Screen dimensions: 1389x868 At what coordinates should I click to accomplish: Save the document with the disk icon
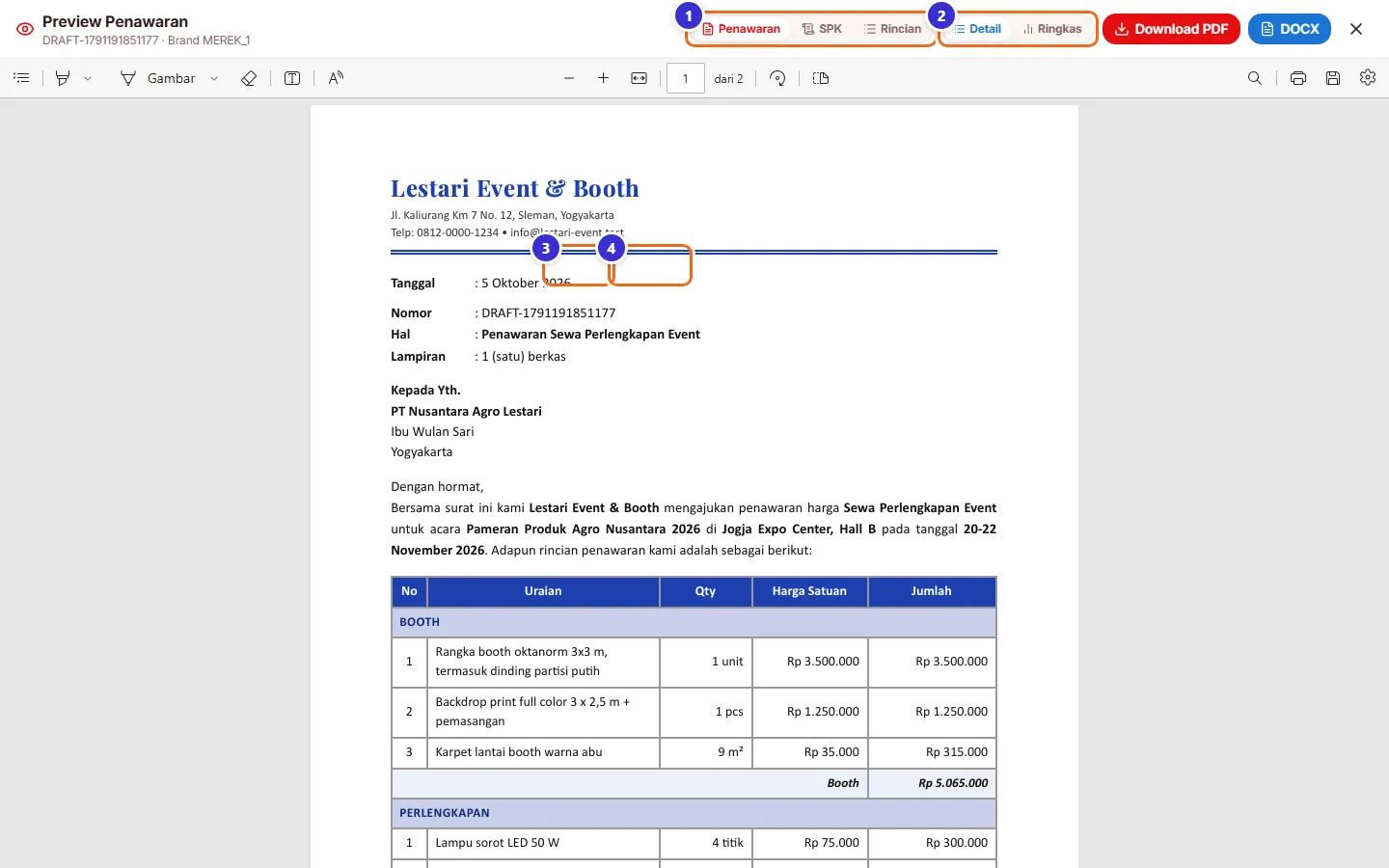point(1333,78)
